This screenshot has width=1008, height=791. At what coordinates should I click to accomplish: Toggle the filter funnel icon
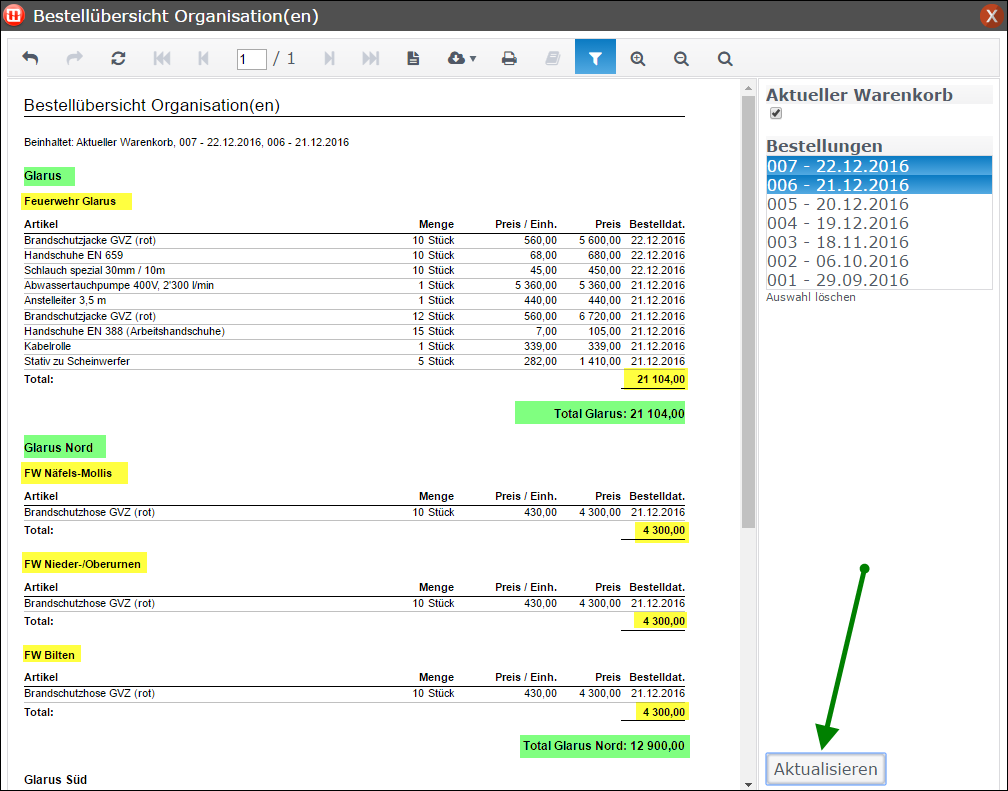tap(595, 59)
